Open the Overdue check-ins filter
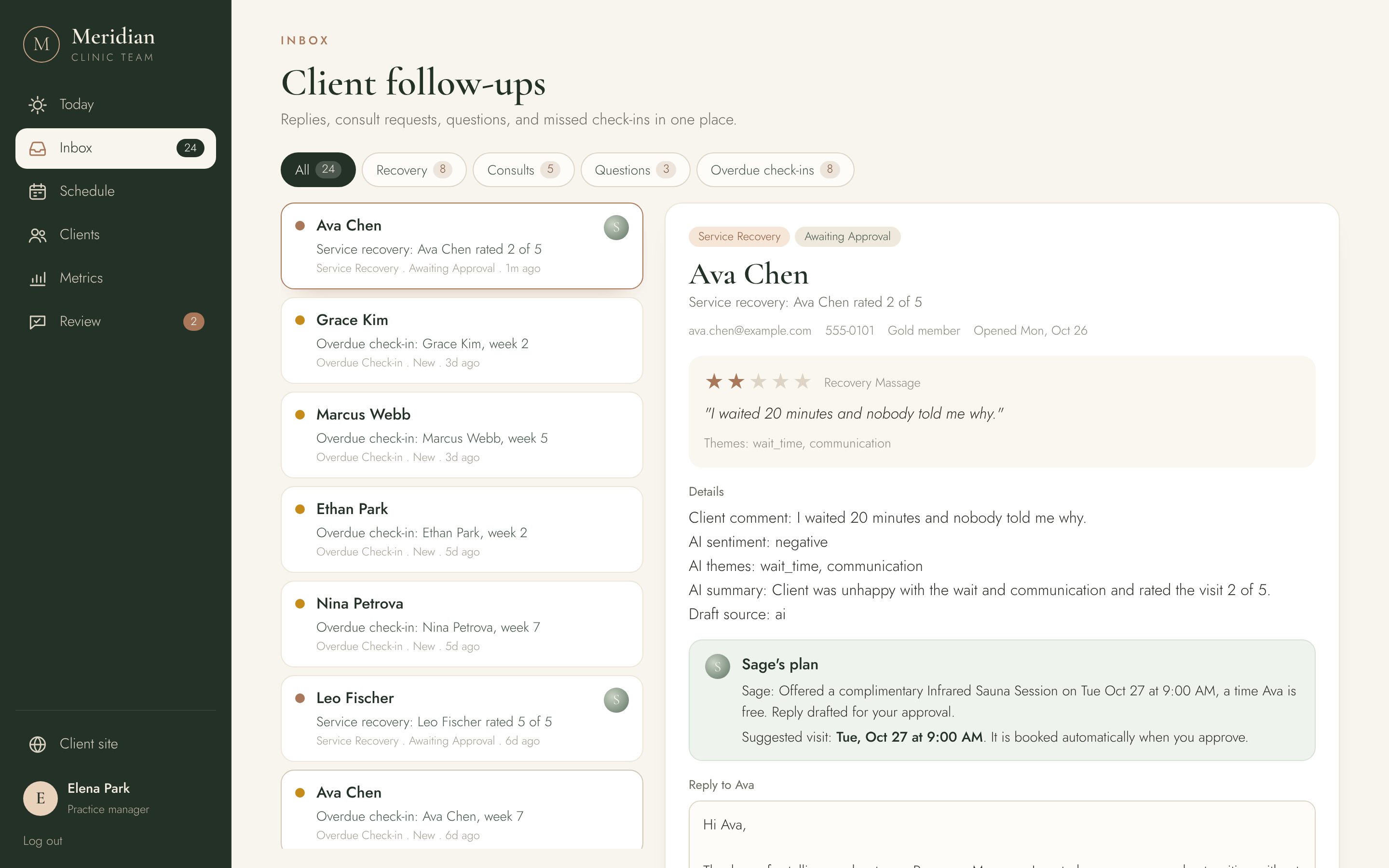 775,170
